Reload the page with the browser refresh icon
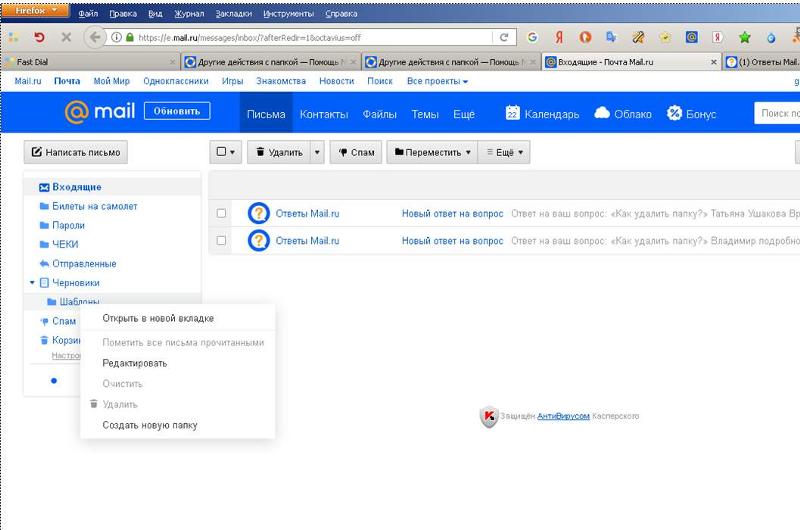The width and height of the screenshot is (800, 530). [504, 37]
